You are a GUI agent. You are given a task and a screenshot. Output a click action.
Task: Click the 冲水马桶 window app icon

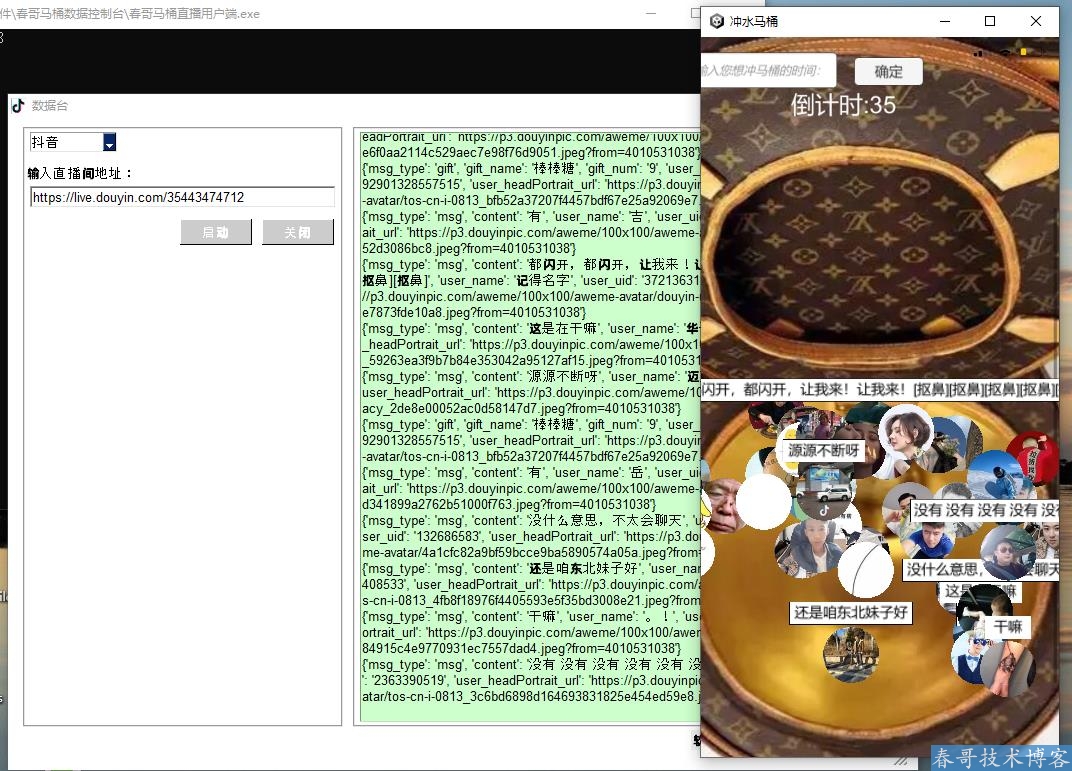pos(716,21)
